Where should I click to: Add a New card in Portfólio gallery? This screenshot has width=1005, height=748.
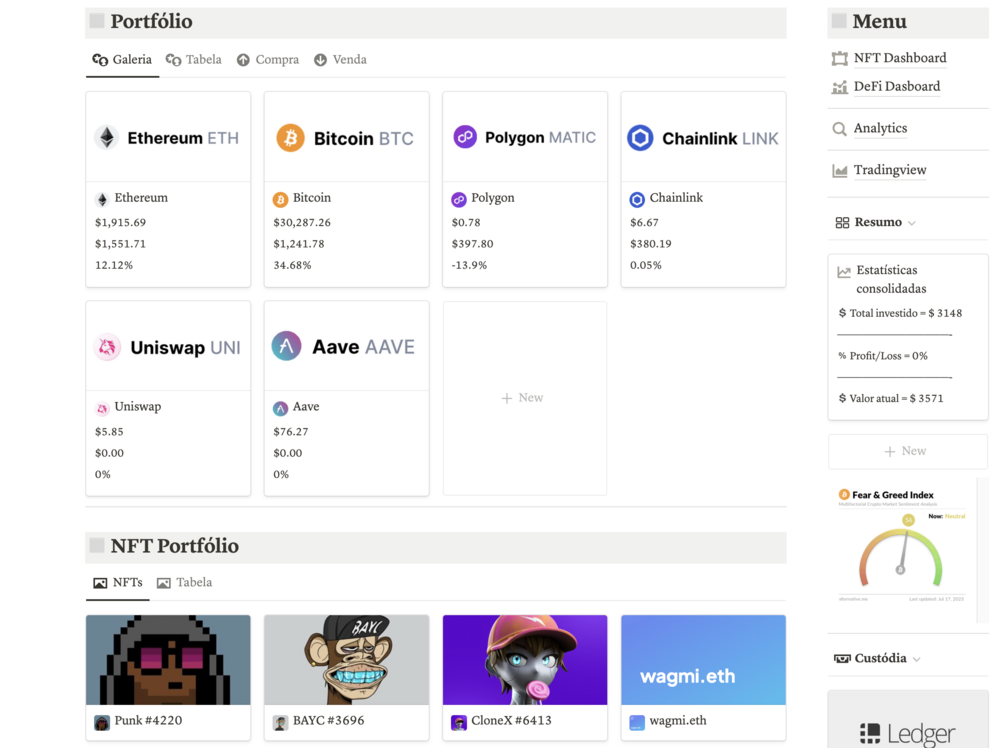coord(524,398)
